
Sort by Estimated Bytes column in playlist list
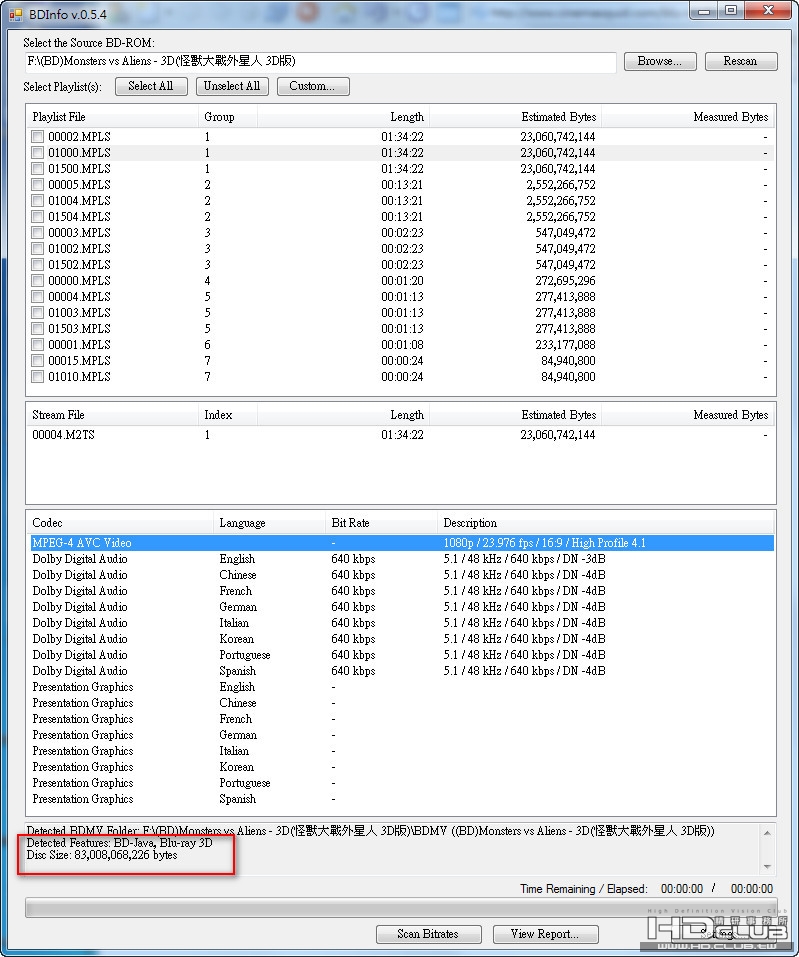coord(515,117)
